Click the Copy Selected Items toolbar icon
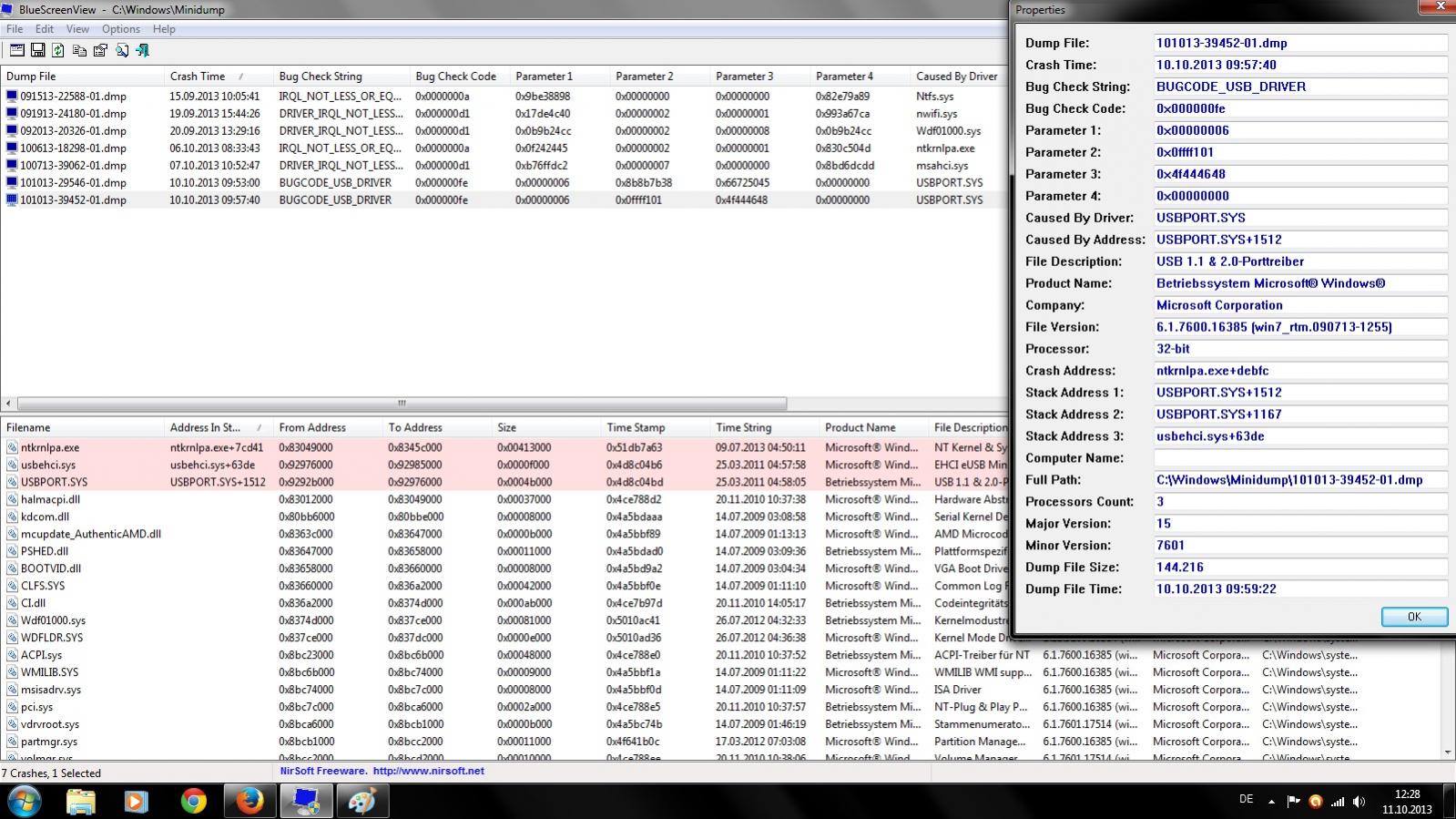The image size is (1456, 819). click(x=79, y=51)
